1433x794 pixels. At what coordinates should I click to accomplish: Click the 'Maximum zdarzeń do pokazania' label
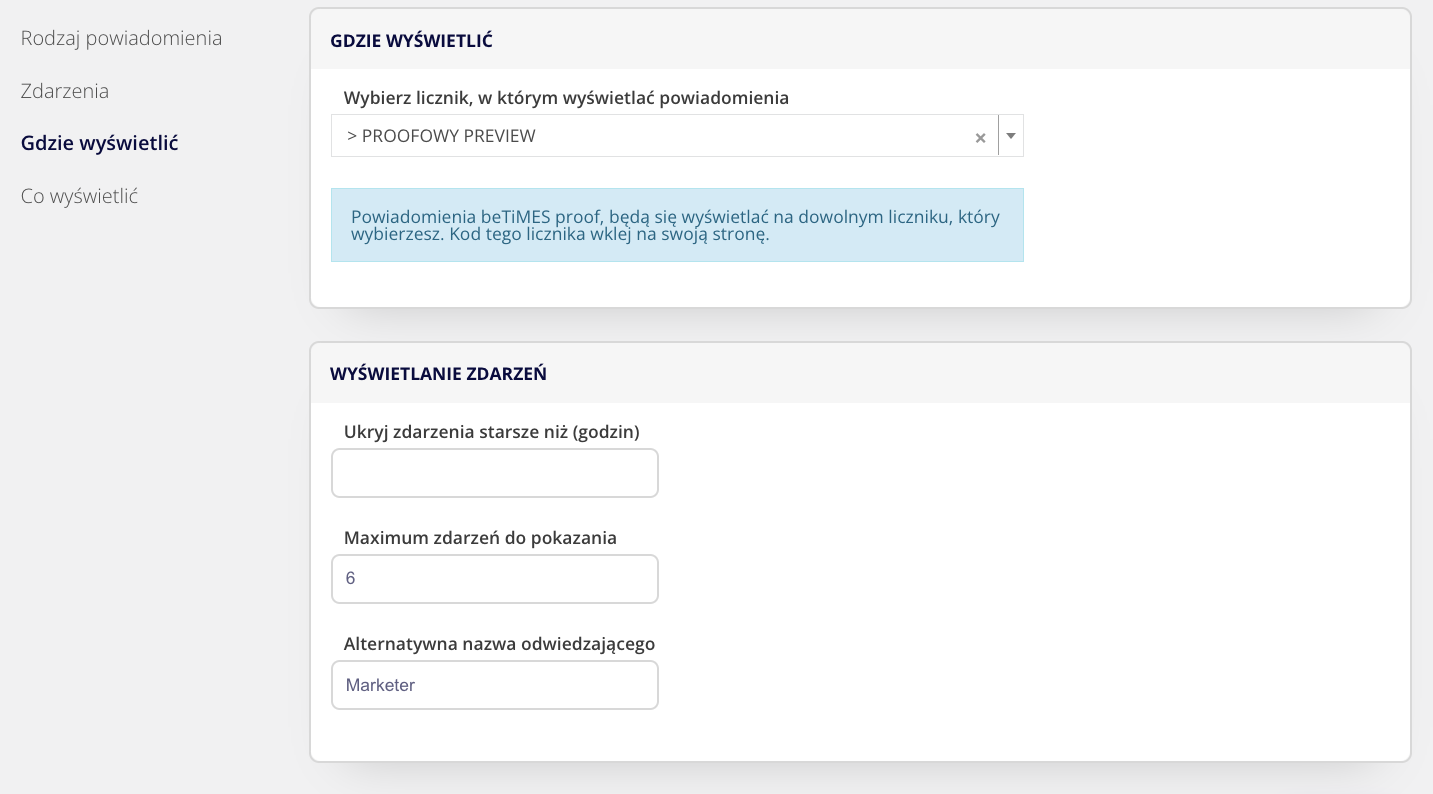pos(480,537)
